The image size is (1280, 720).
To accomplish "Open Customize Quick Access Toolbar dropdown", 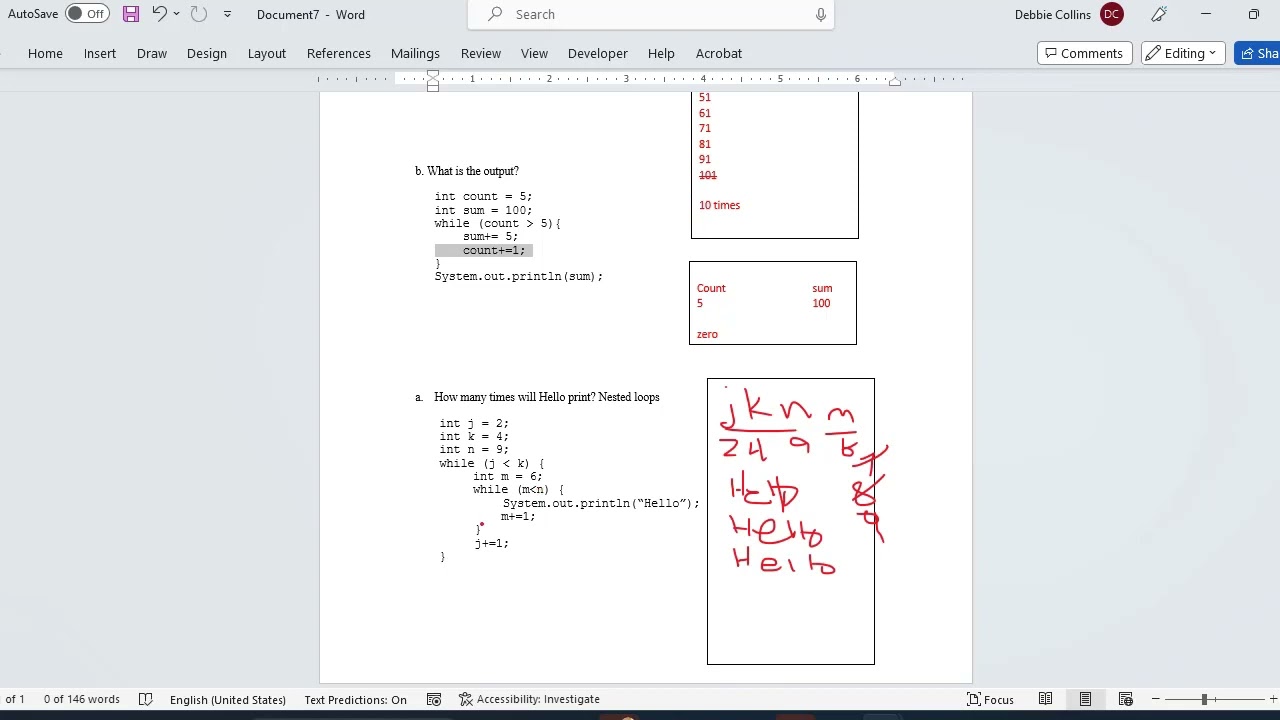I will [227, 14].
